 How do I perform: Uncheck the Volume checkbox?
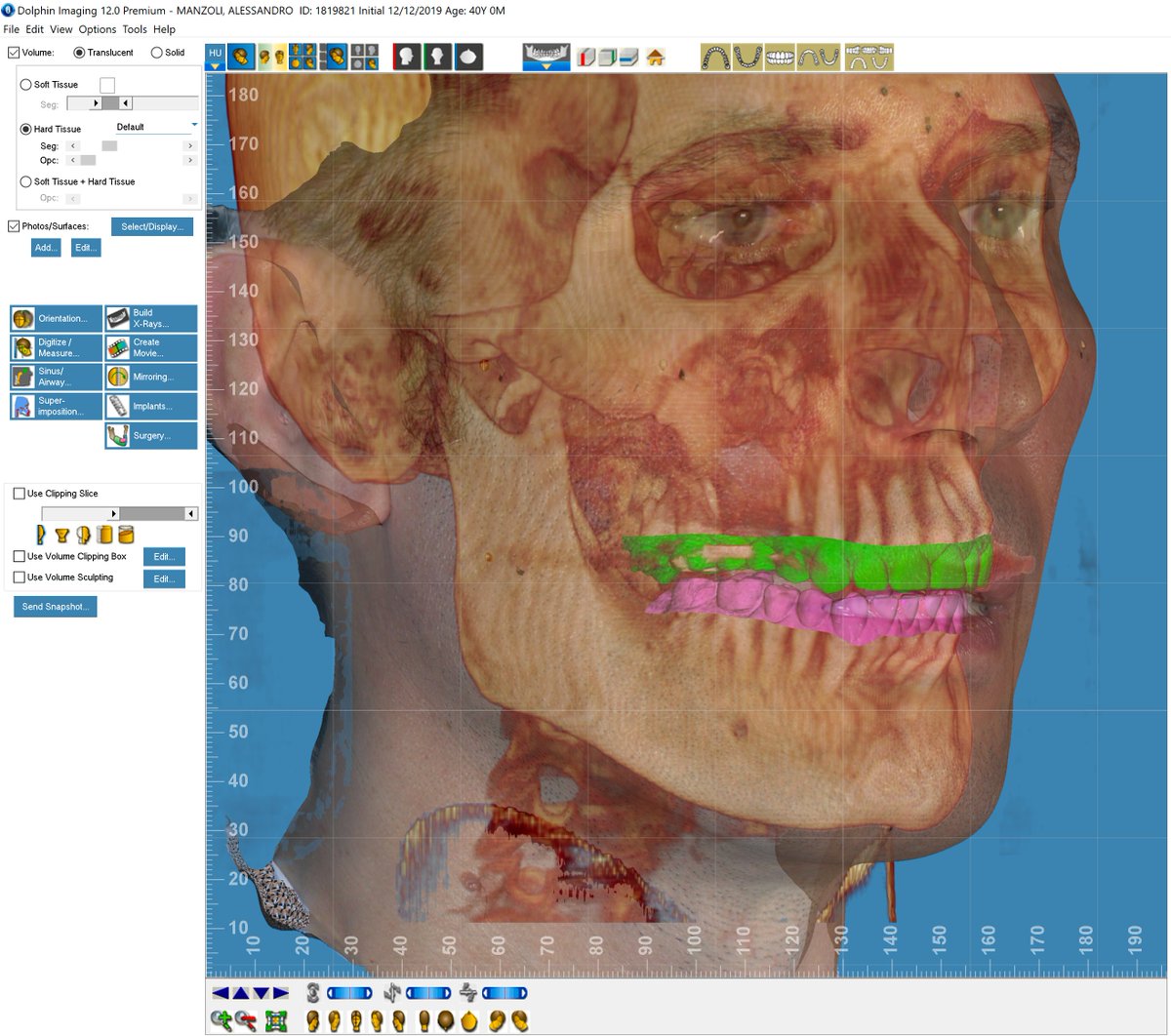[14, 53]
